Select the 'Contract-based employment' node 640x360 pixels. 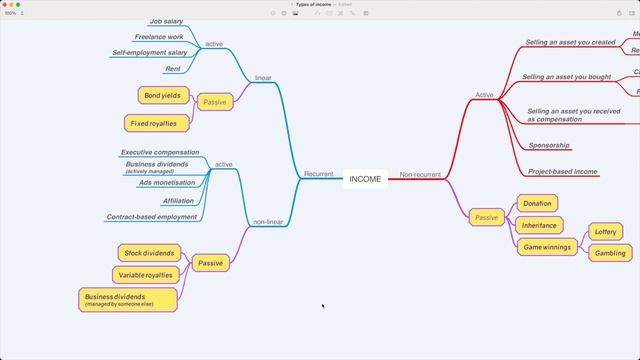click(152, 217)
